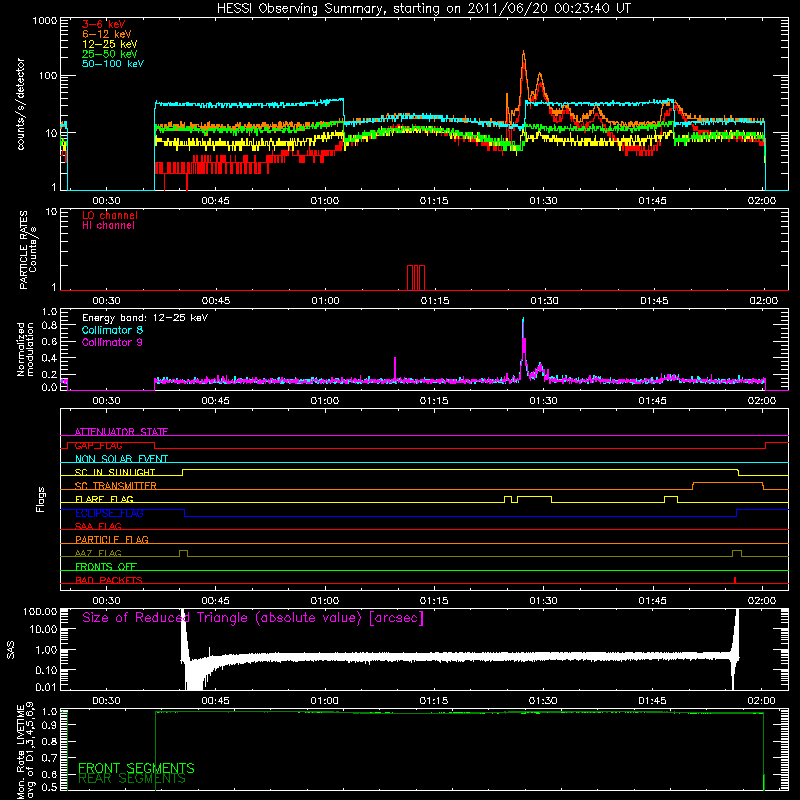Select the yellow 12-25 keV count-rate legend label
Image resolution: width=800 pixels, height=800 pixels.
click(x=110, y=44)
